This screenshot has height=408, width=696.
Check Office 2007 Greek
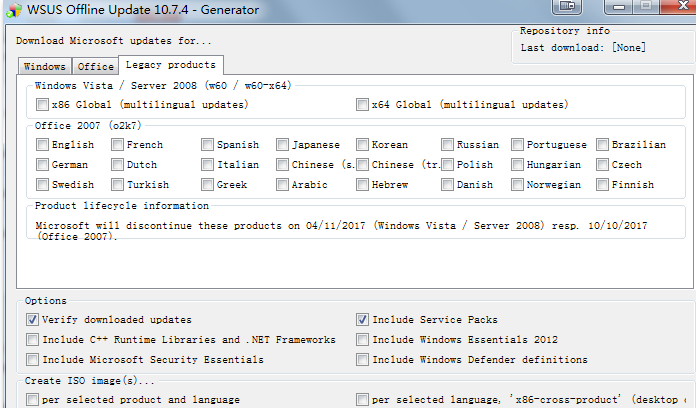coord(207,185)
